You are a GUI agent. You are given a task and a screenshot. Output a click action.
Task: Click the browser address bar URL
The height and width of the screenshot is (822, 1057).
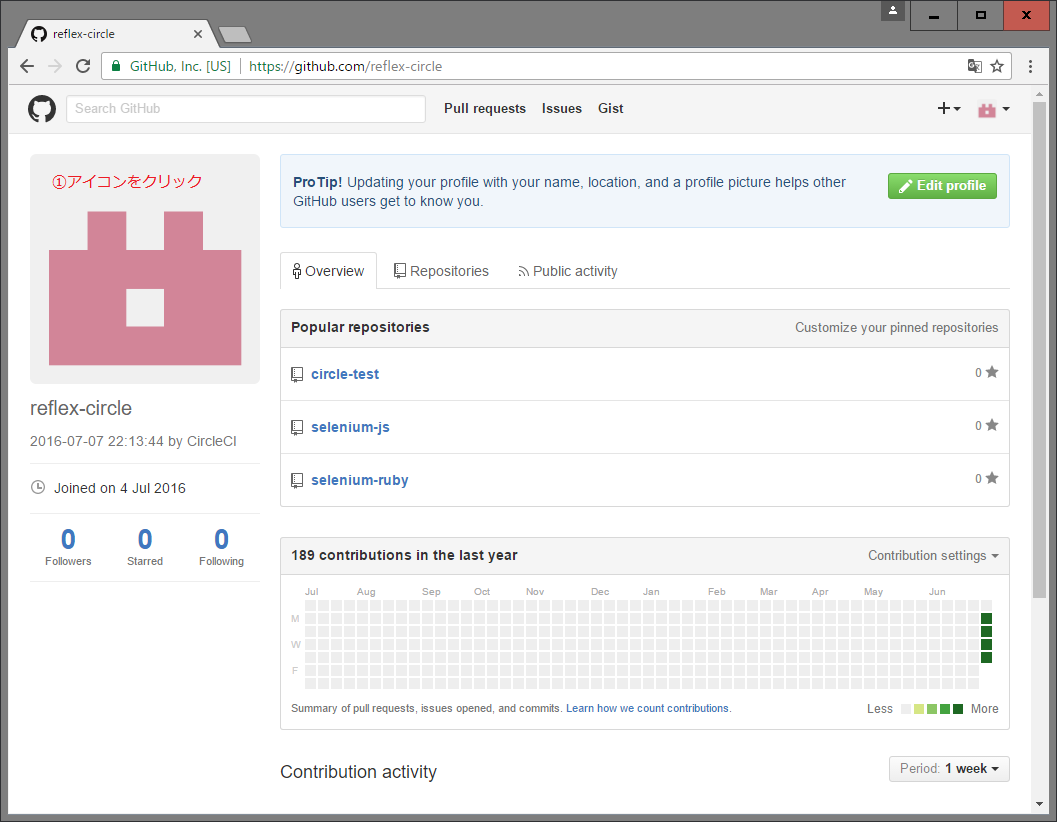345,66
